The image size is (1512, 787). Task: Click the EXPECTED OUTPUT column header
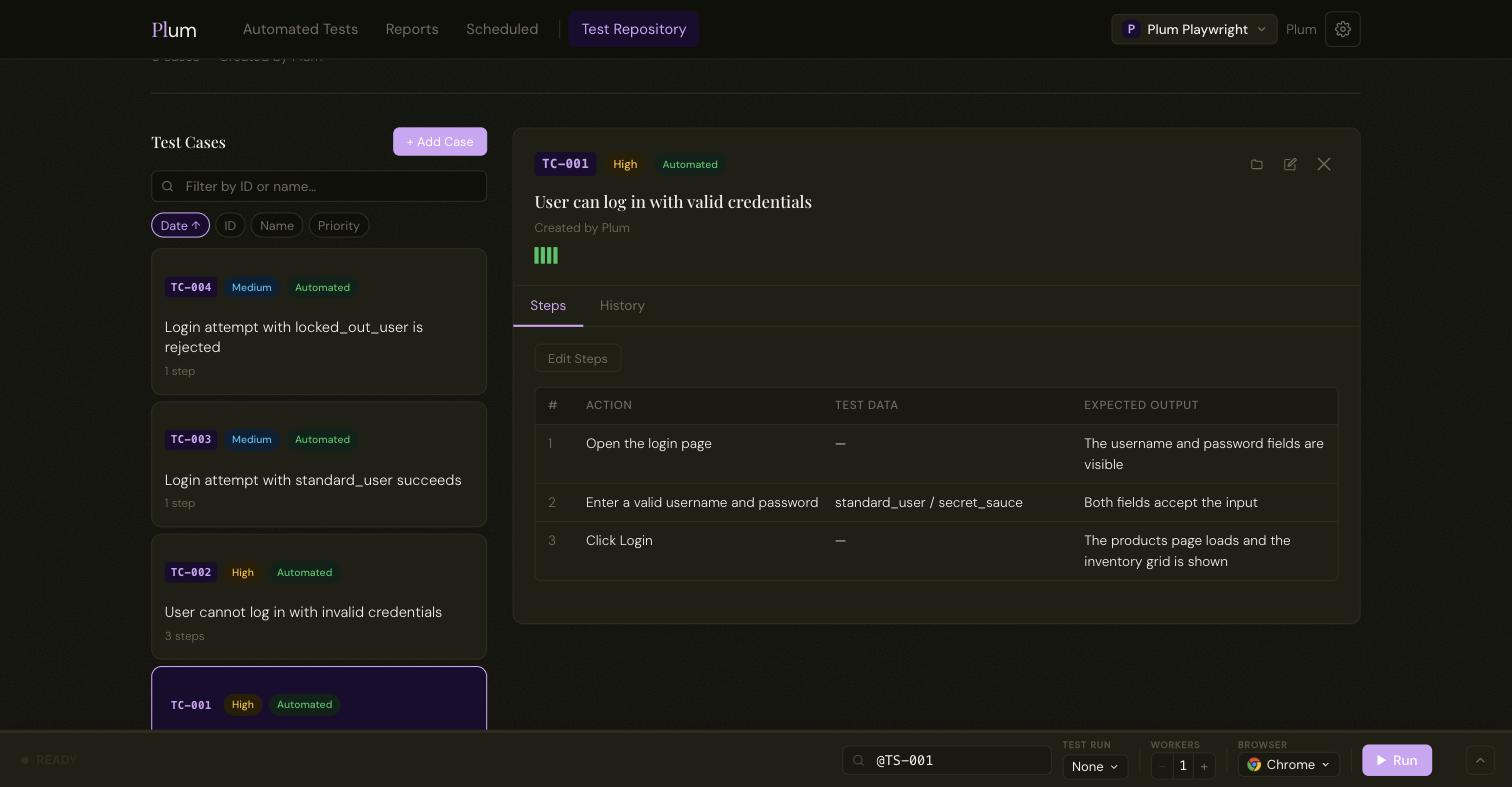(x=1141, y=405)
